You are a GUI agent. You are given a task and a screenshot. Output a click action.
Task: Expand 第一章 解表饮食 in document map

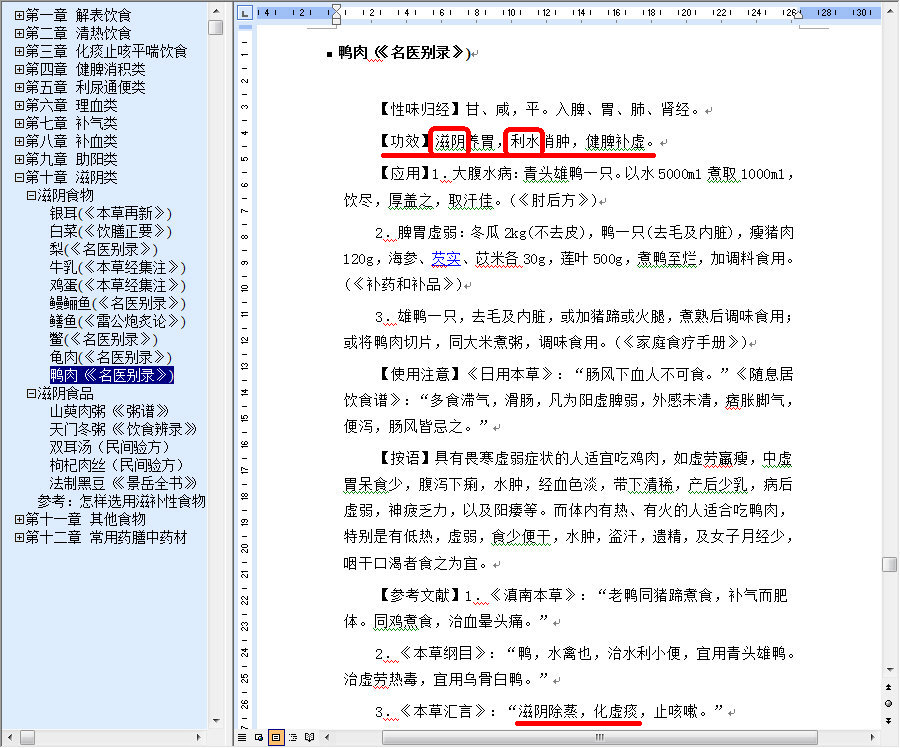coord(19,16)
